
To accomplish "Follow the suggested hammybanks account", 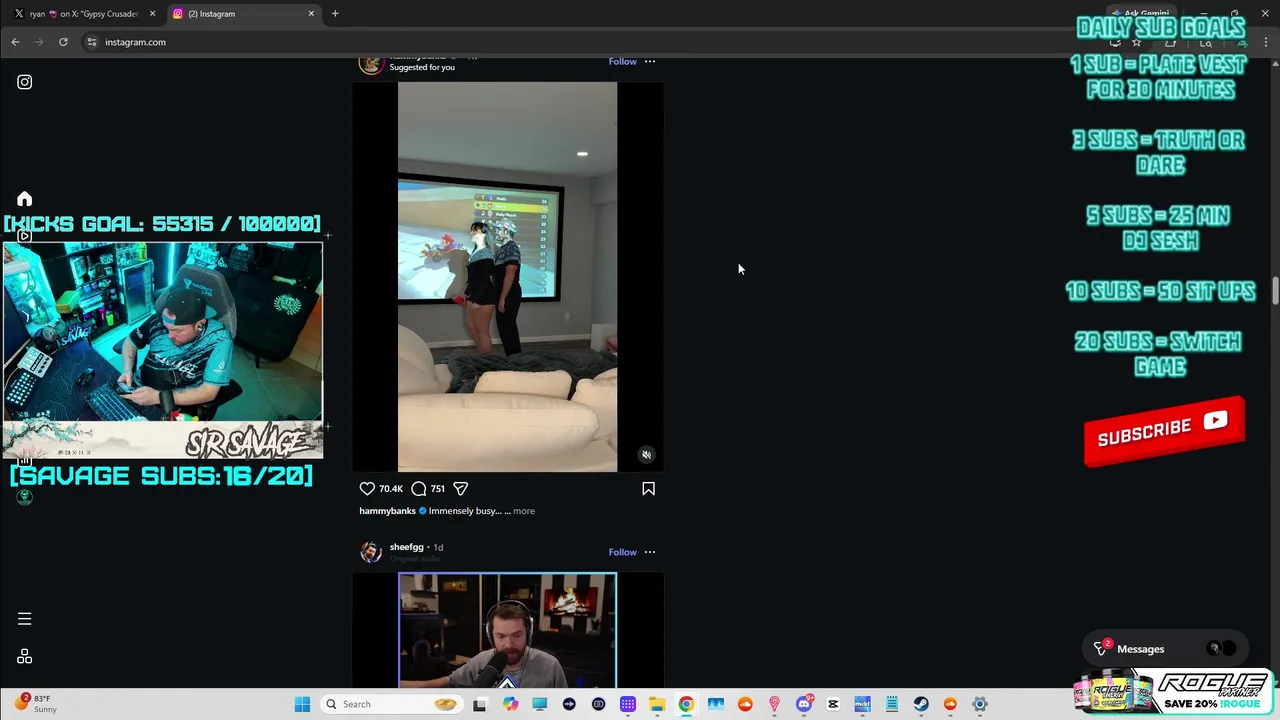I will [622, 61].
